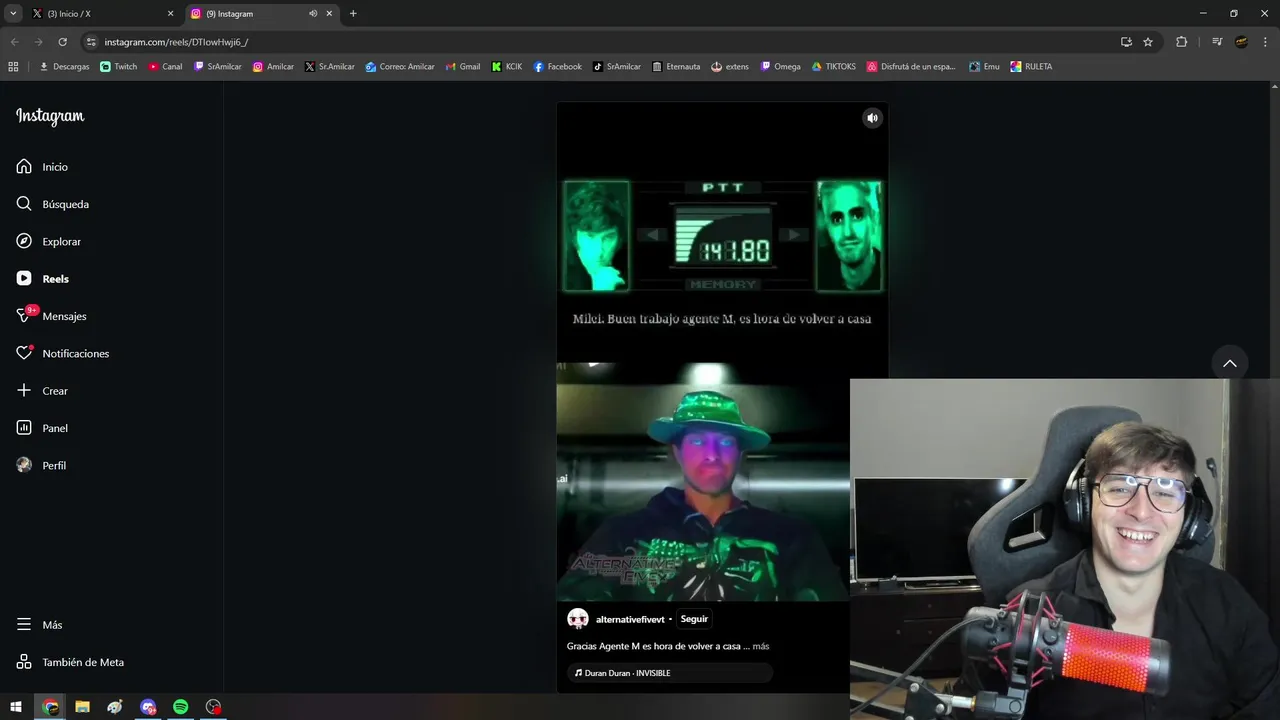Reload the page
Image resolution: width=1280 pixels, height=720 pixels.
[x=62, y=42]
